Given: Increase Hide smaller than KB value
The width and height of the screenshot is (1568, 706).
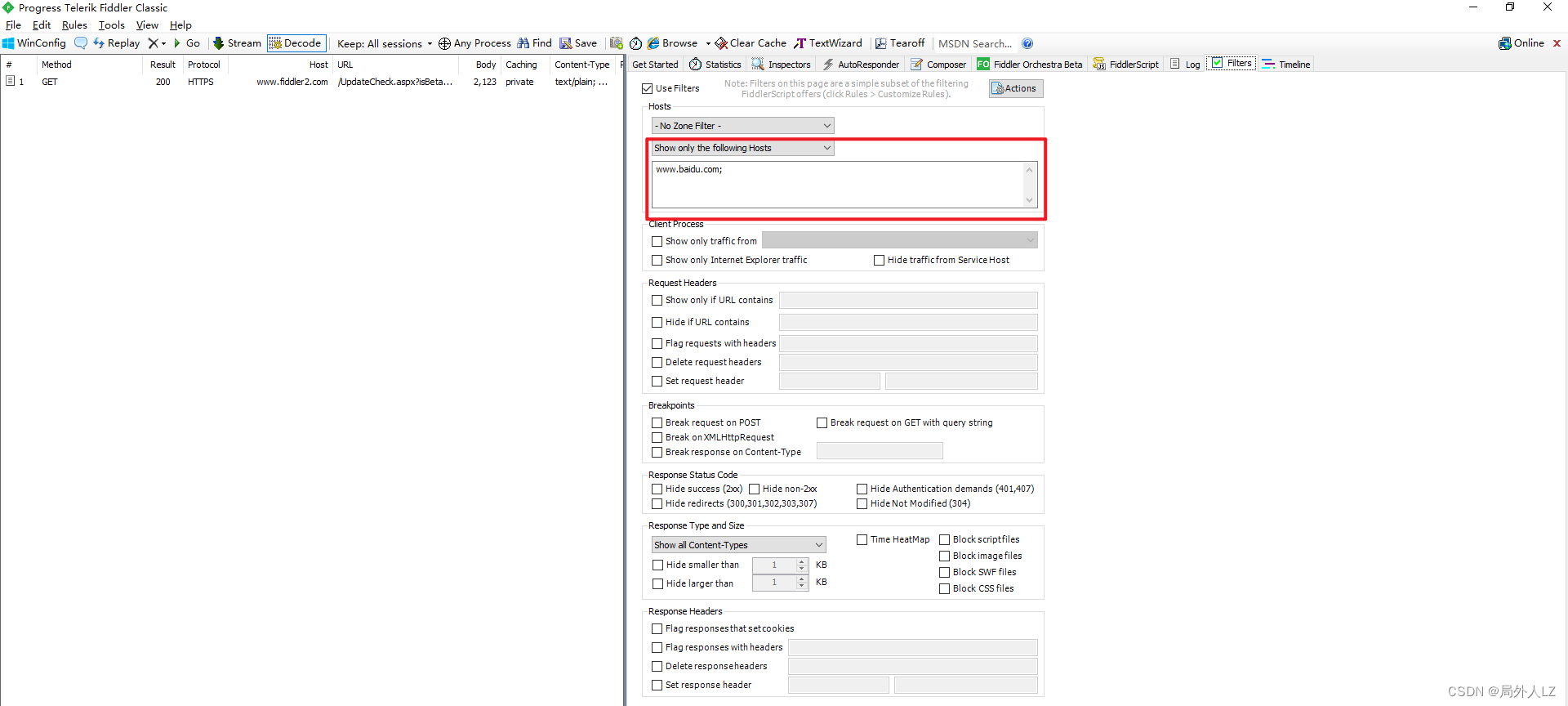Looking at the screenshot, I should tap(801, 561).
